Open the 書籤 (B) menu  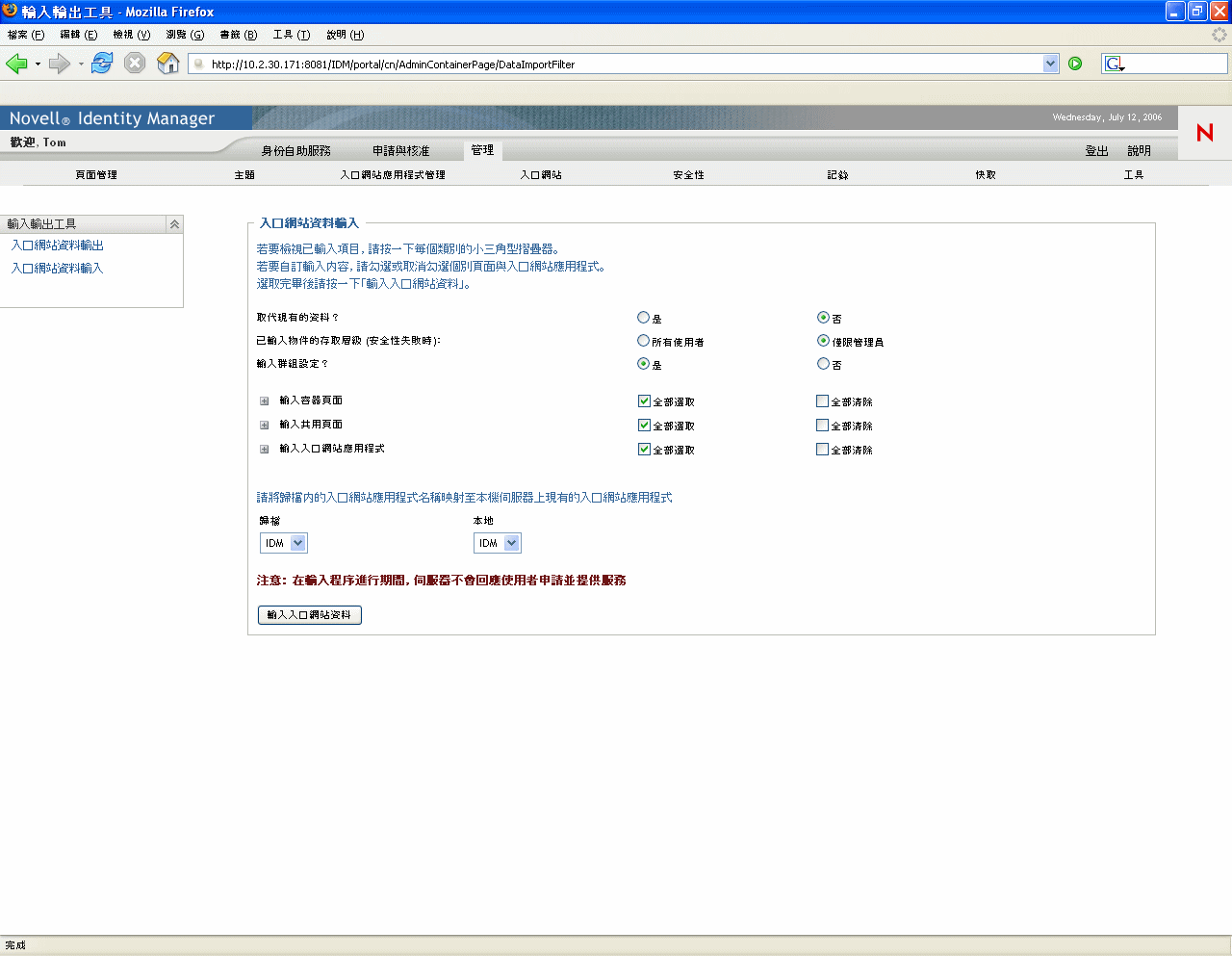click(239, 35)
